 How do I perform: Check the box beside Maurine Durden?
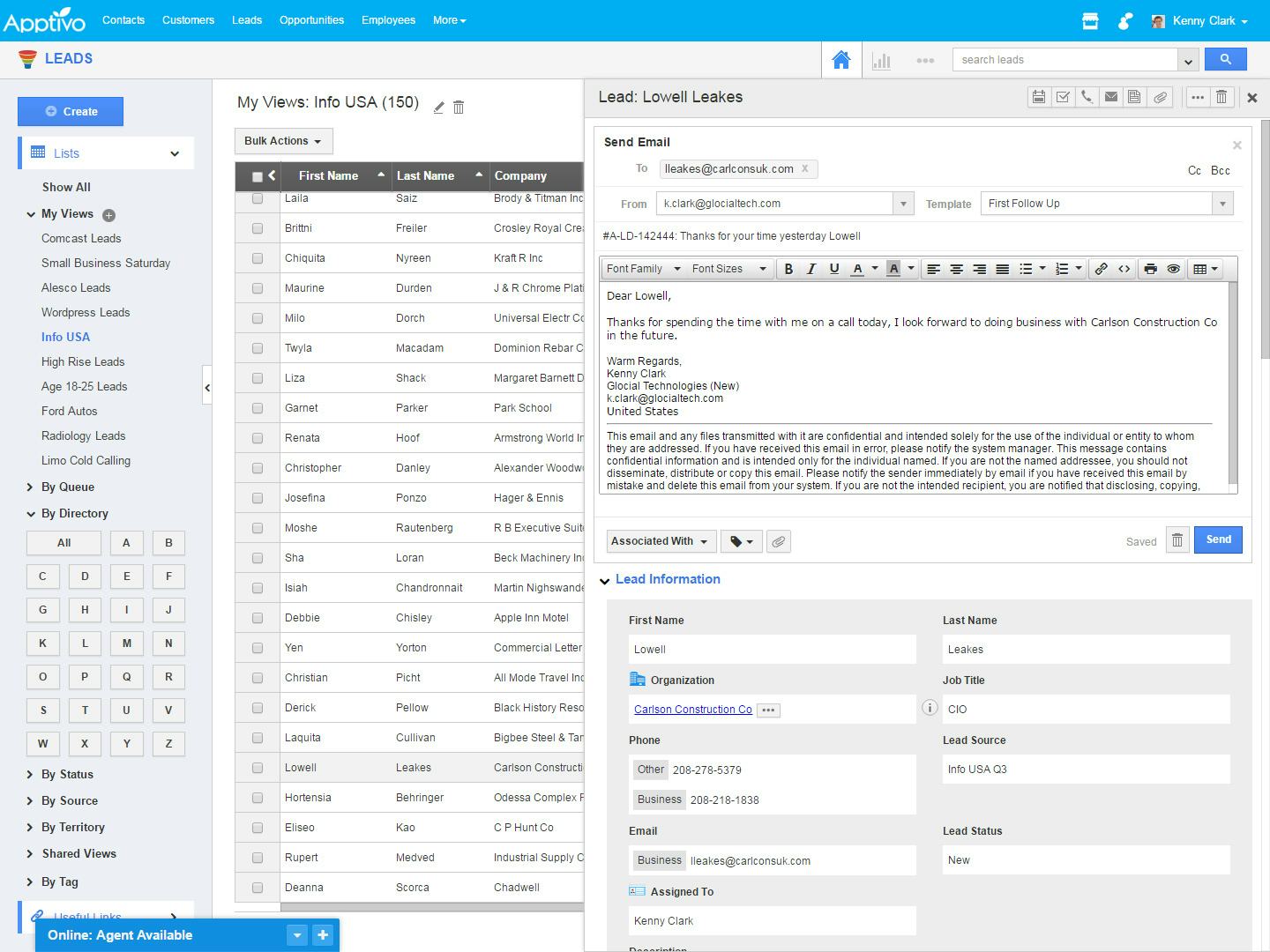[x=258, y=288]
